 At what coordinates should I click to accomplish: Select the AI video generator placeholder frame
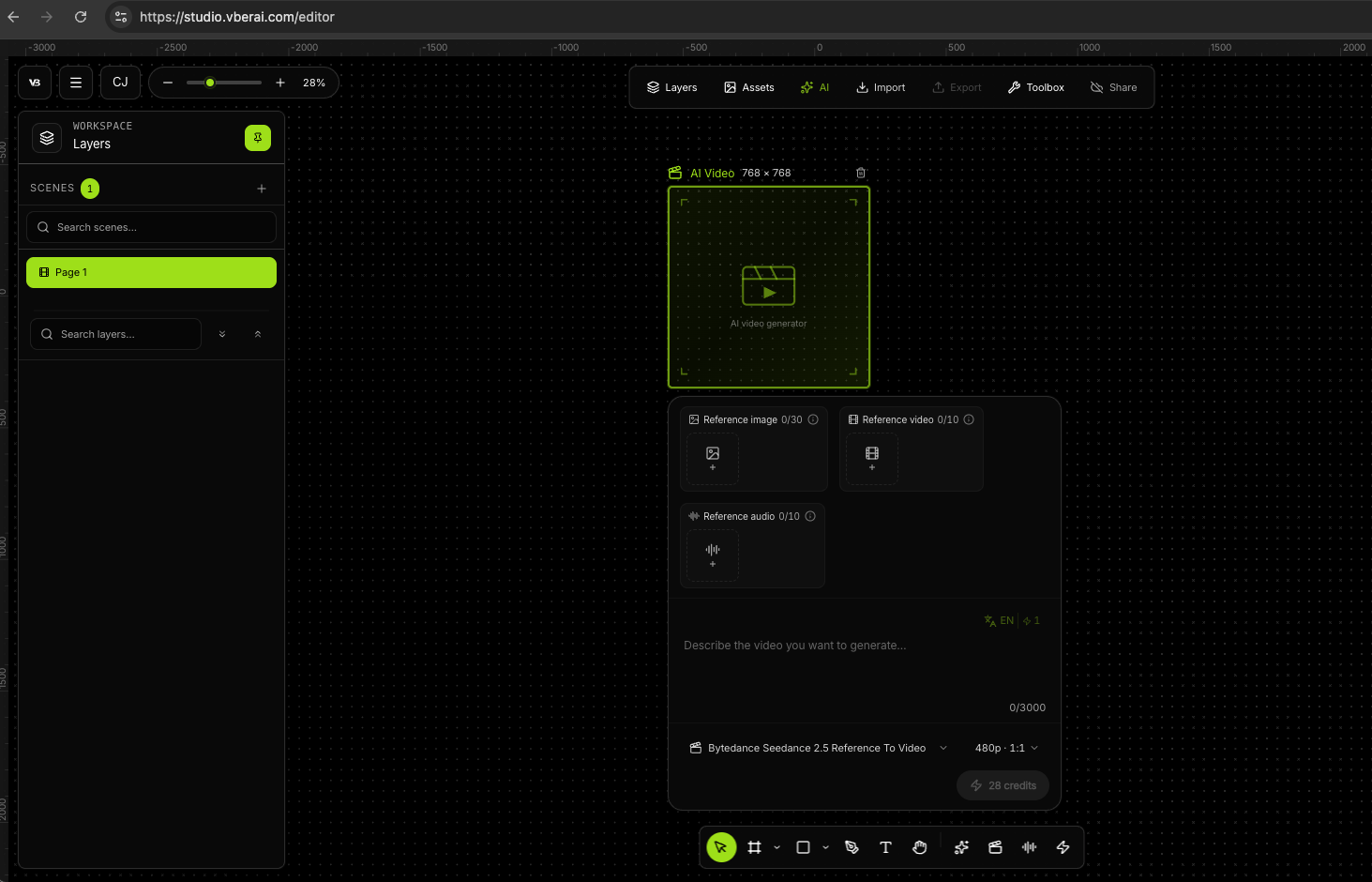[x=769, y=287]
